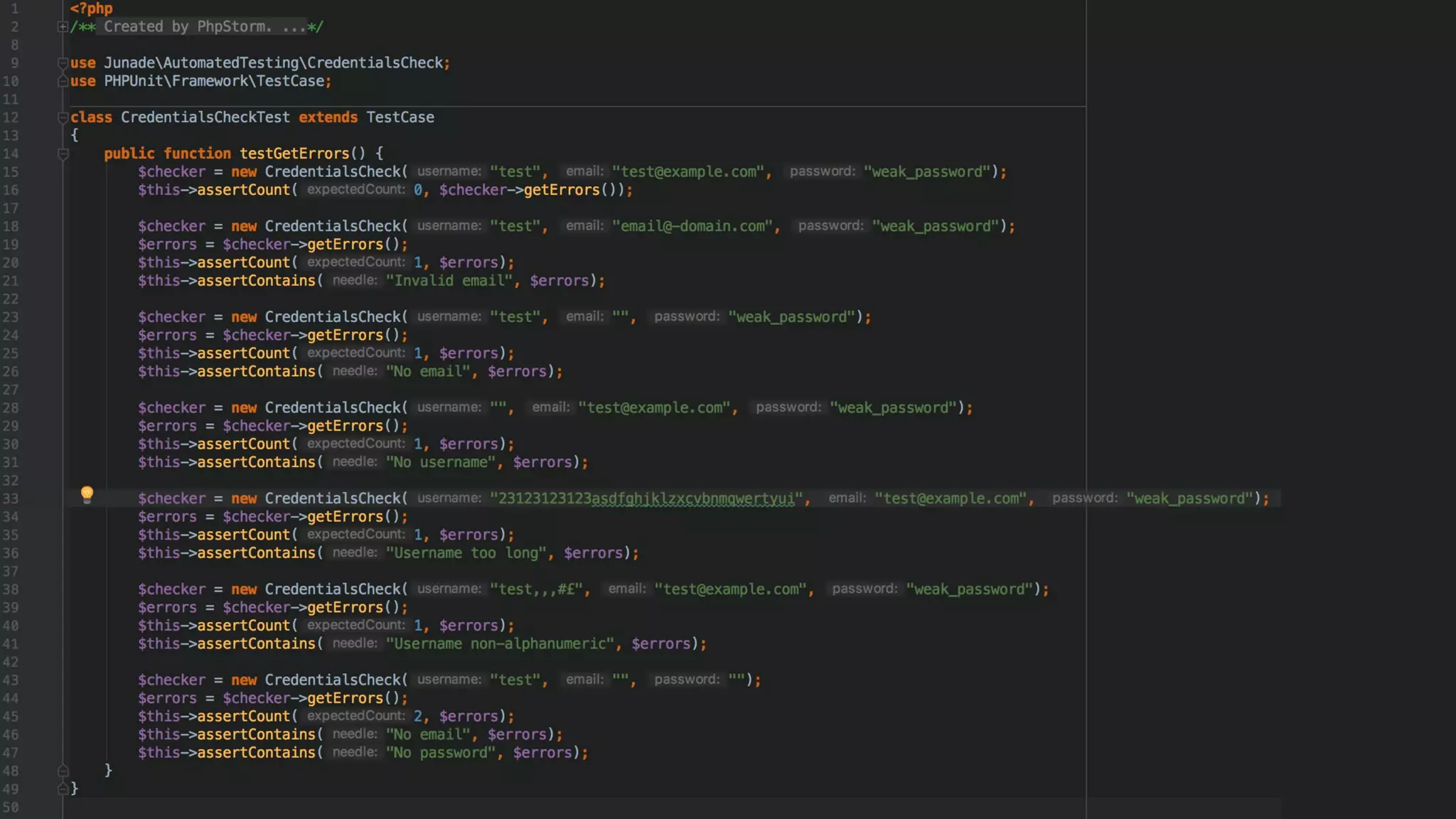Collapse the testGetErrors function fold marker
Viewport: 1456px width, 819px height.
pyautogui.click(x=63, y=154)
